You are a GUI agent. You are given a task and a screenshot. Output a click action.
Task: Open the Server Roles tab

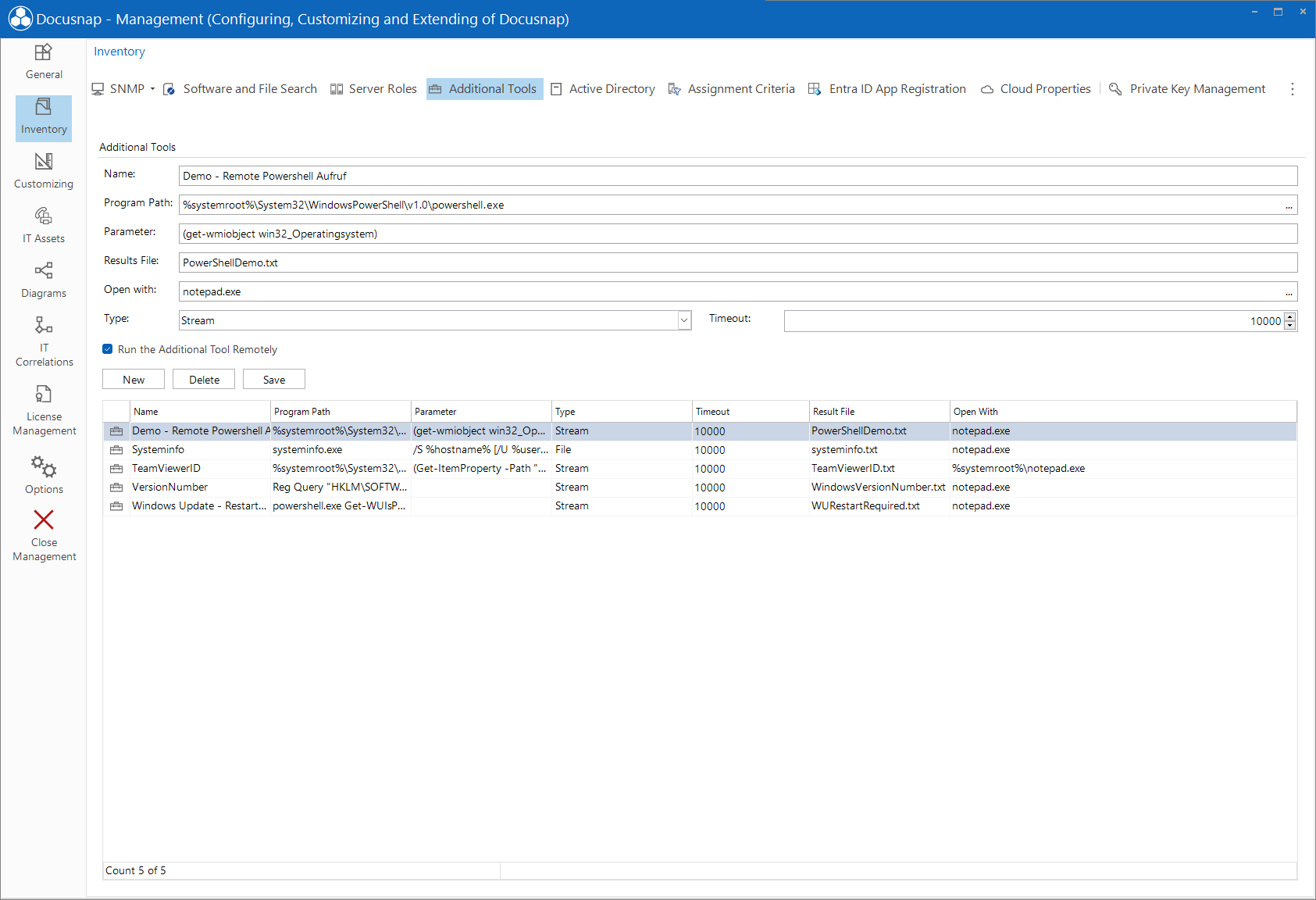pos(373,89)
